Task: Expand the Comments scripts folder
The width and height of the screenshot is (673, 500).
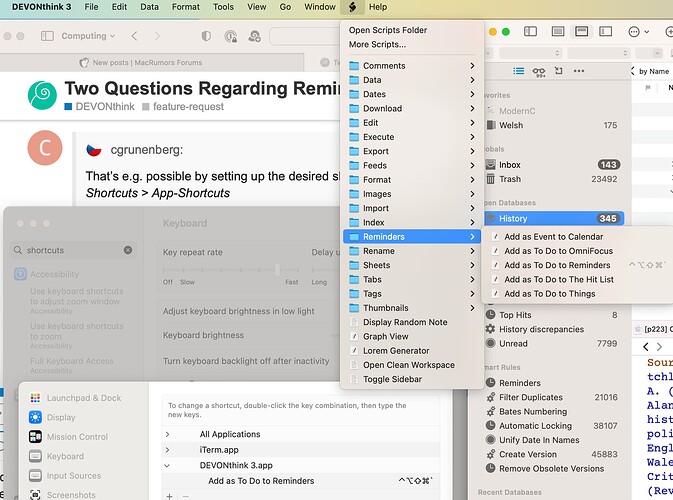Action: click(x=412, y=66)
